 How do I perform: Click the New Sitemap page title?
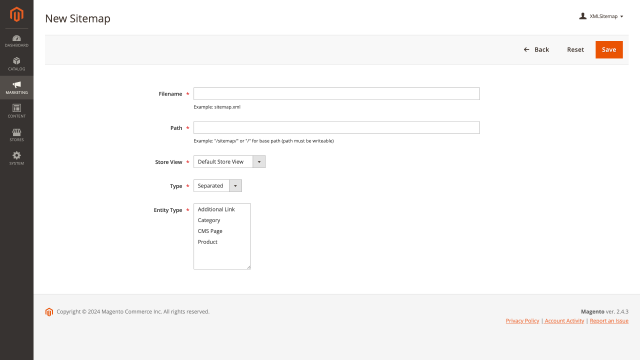(x=78, y=18)
